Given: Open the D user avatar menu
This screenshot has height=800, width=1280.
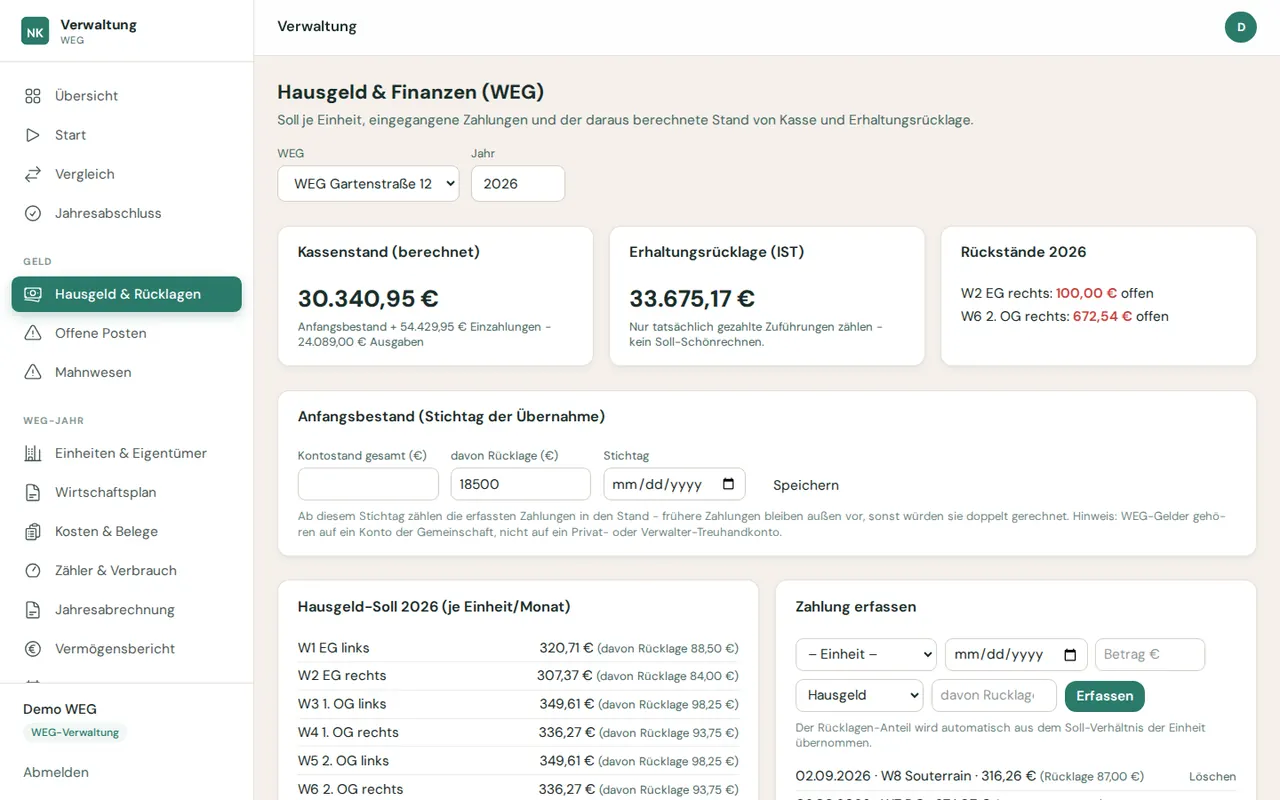Looking at the screenshot, I should [x=1241, y=27].
